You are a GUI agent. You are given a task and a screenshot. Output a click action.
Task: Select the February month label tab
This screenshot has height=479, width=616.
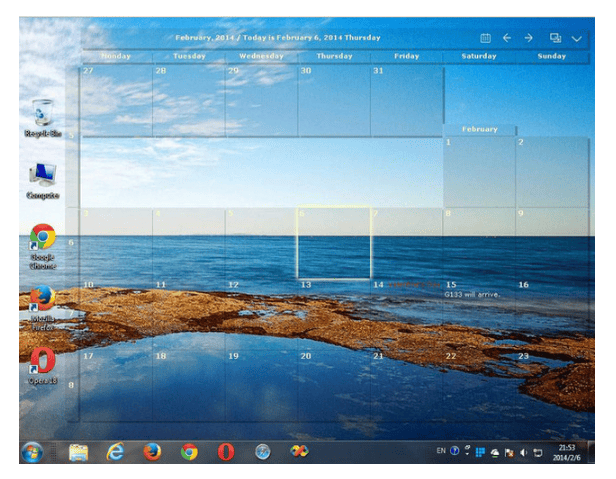click(x=480, y=129)
